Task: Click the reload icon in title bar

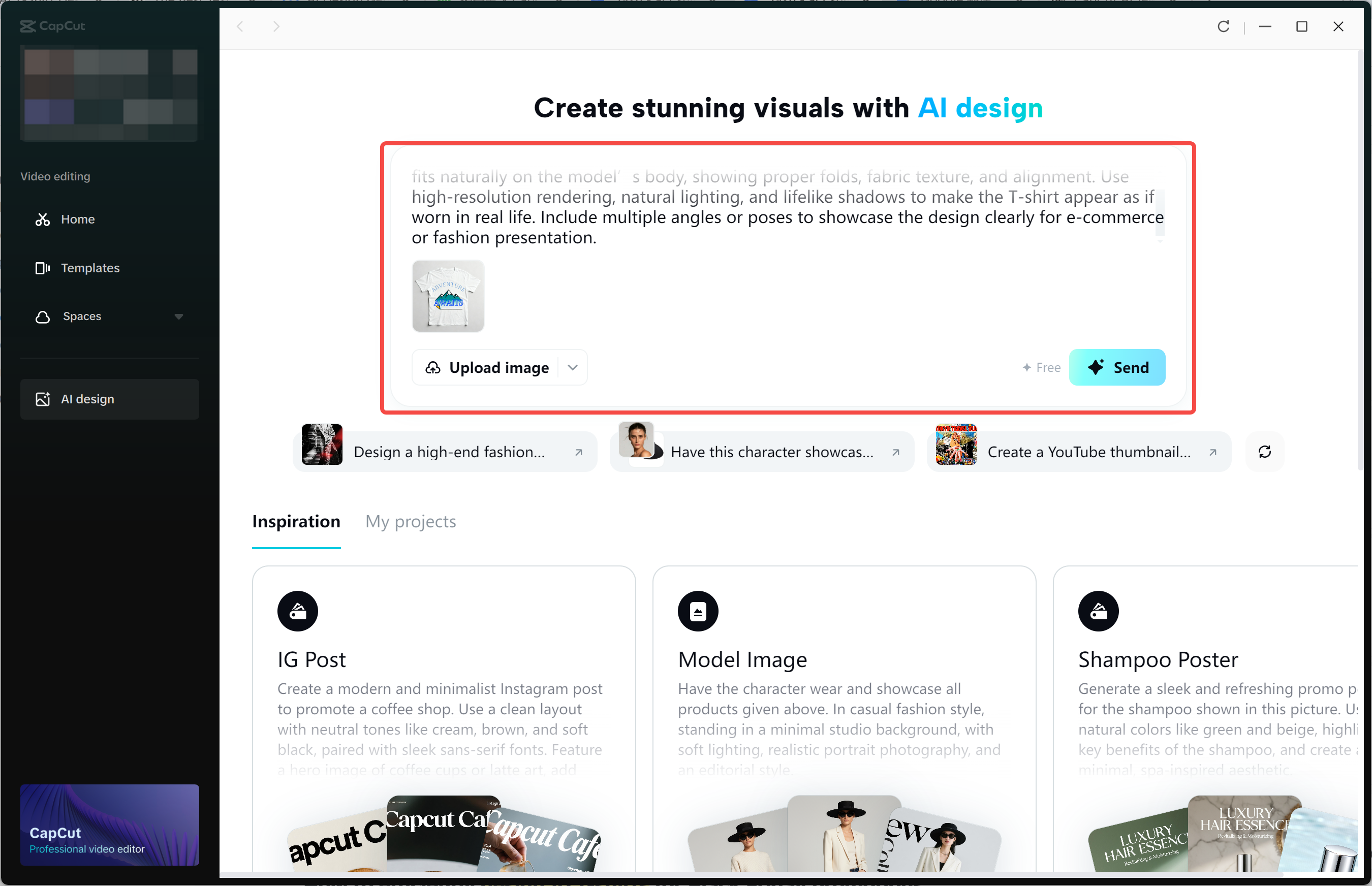Action: (1223, 26)
